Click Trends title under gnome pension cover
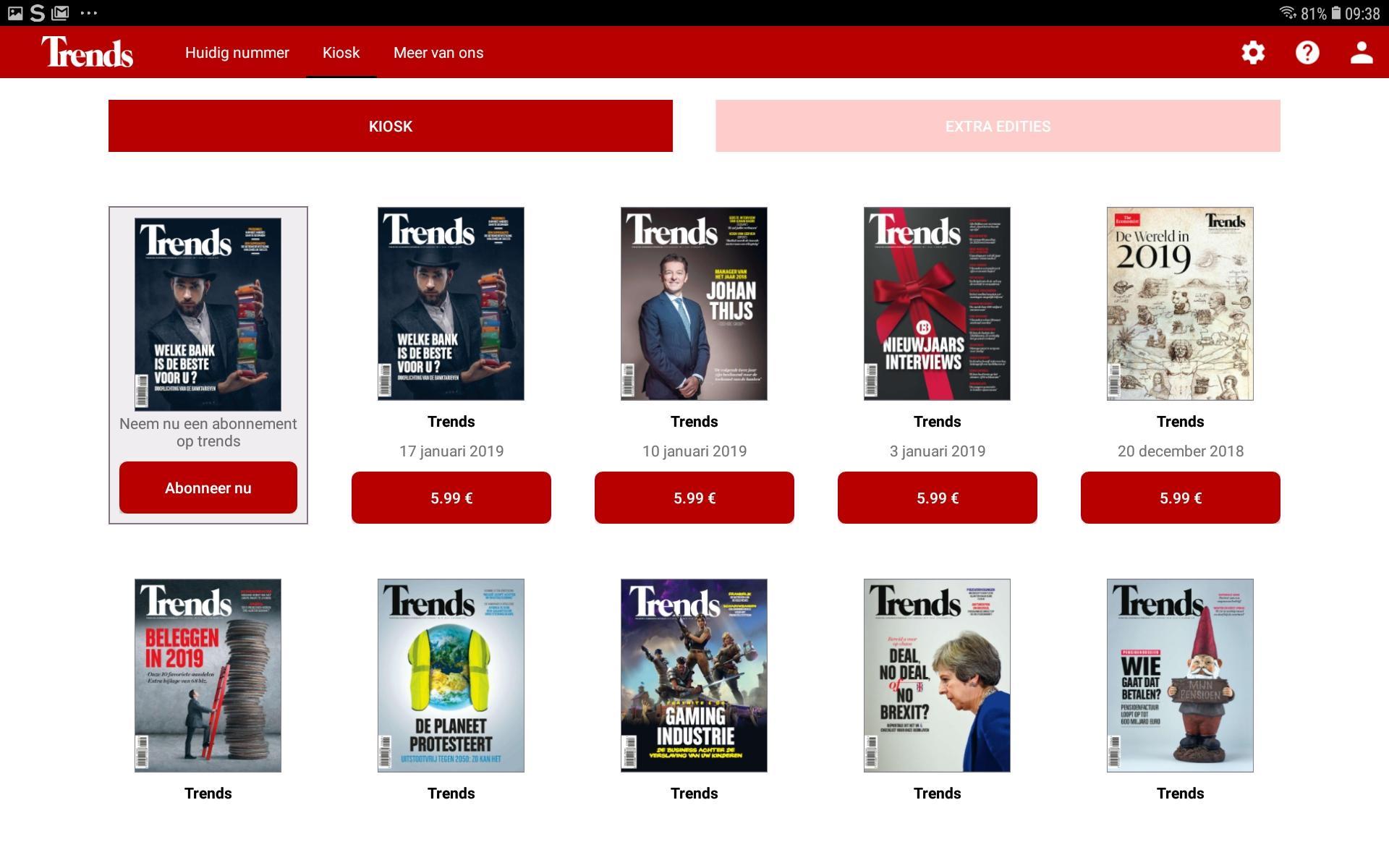1389x868 pixels. pyautogui.click(x=1181, y=793)
